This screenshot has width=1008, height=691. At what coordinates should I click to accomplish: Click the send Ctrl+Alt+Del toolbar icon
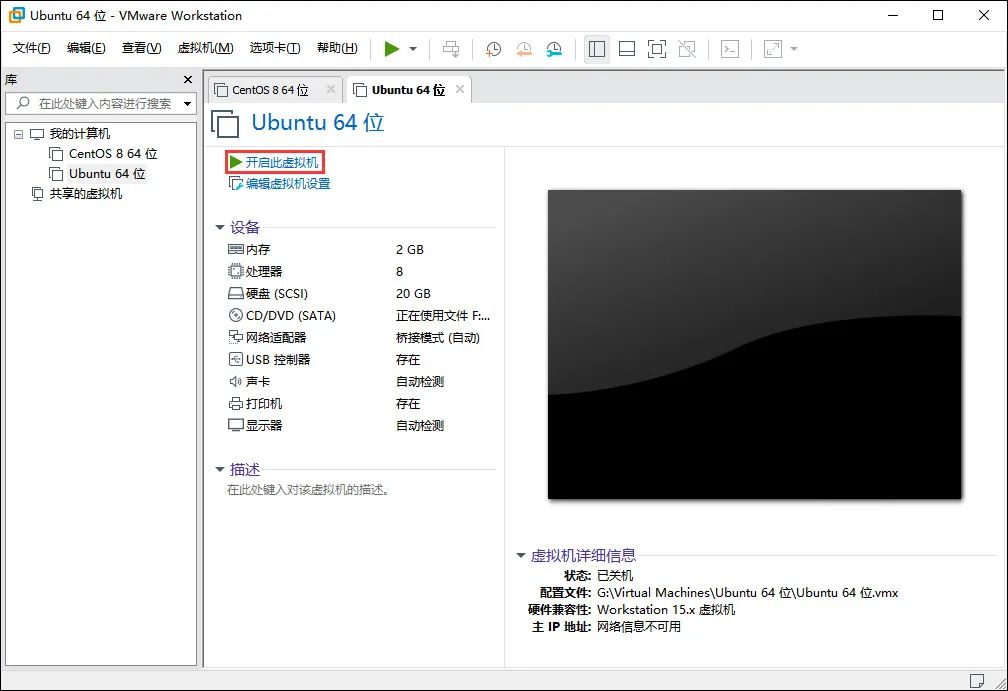[451, 49]
